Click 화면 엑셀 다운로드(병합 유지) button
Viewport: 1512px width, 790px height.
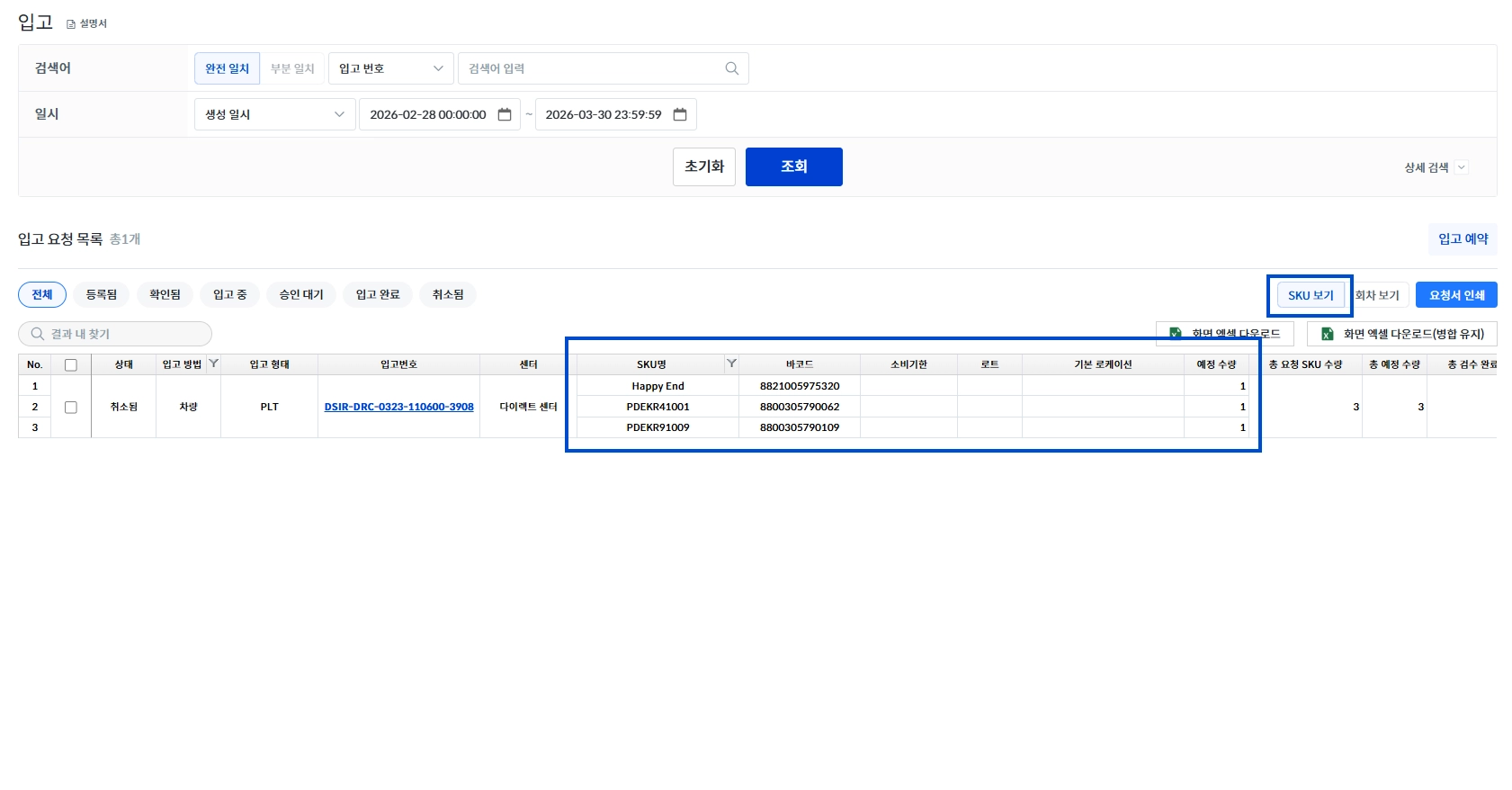(1402, 334)
